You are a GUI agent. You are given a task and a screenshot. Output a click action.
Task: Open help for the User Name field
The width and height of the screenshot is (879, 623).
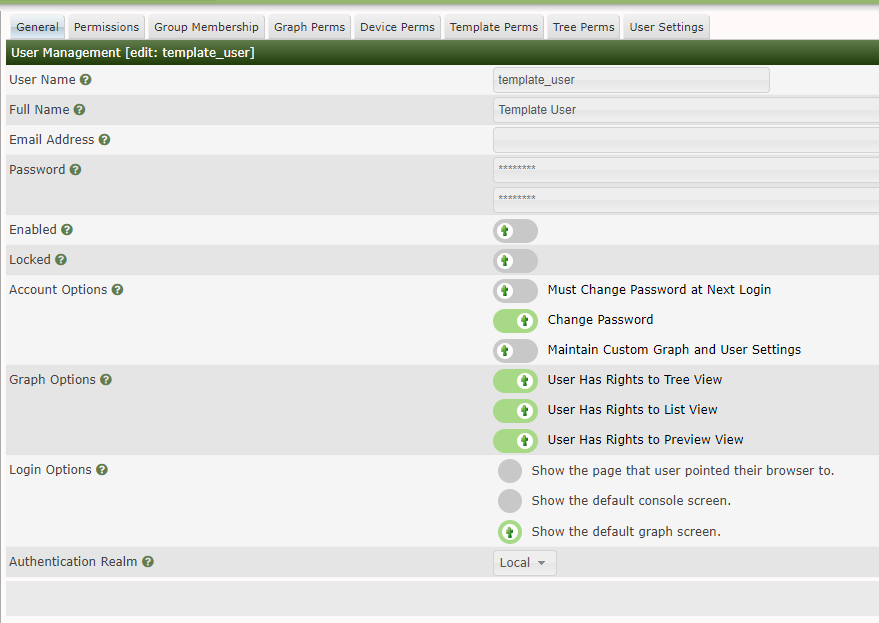(x=83, y=79)
